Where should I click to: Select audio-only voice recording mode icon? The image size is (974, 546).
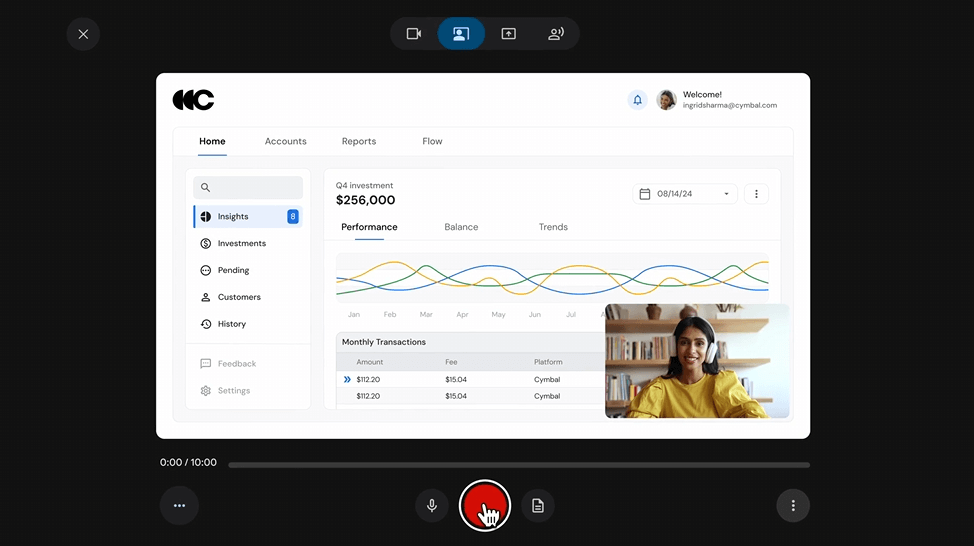coord(556,34)
